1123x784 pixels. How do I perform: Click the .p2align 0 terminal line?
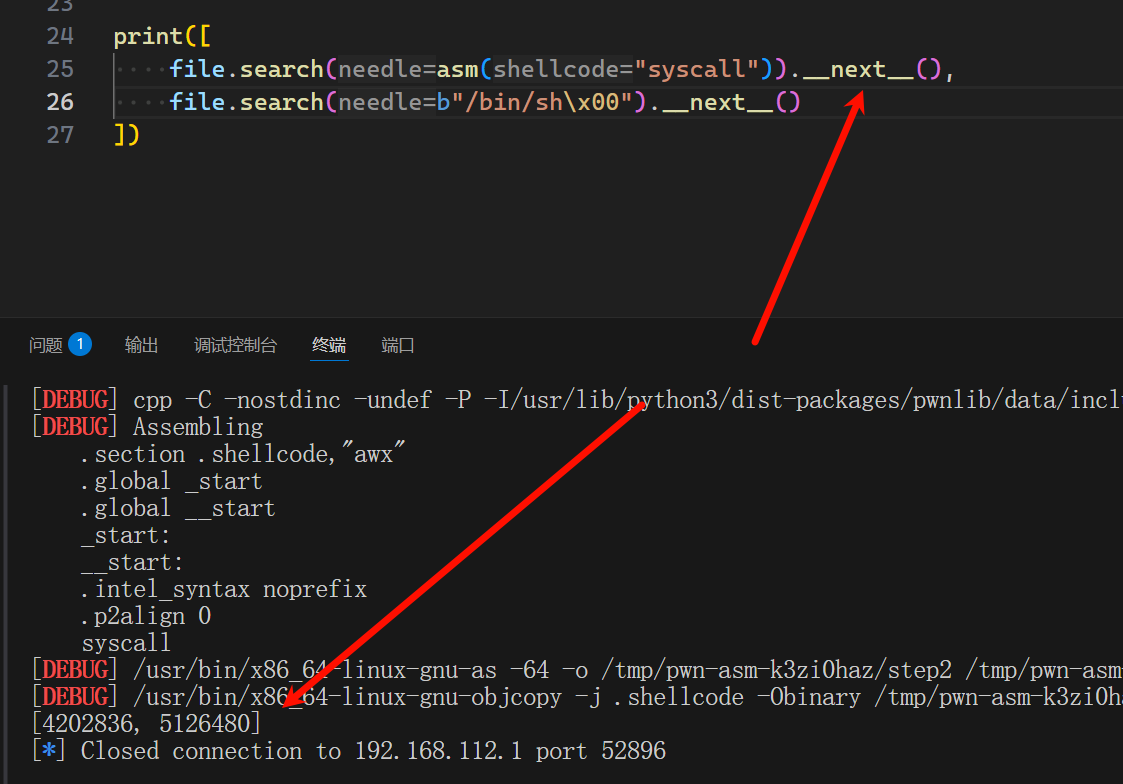click(145, 616)
